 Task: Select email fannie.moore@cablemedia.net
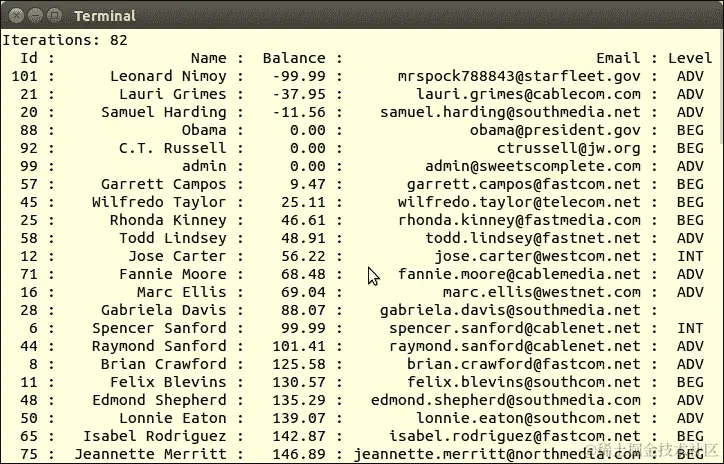(519, 274)
